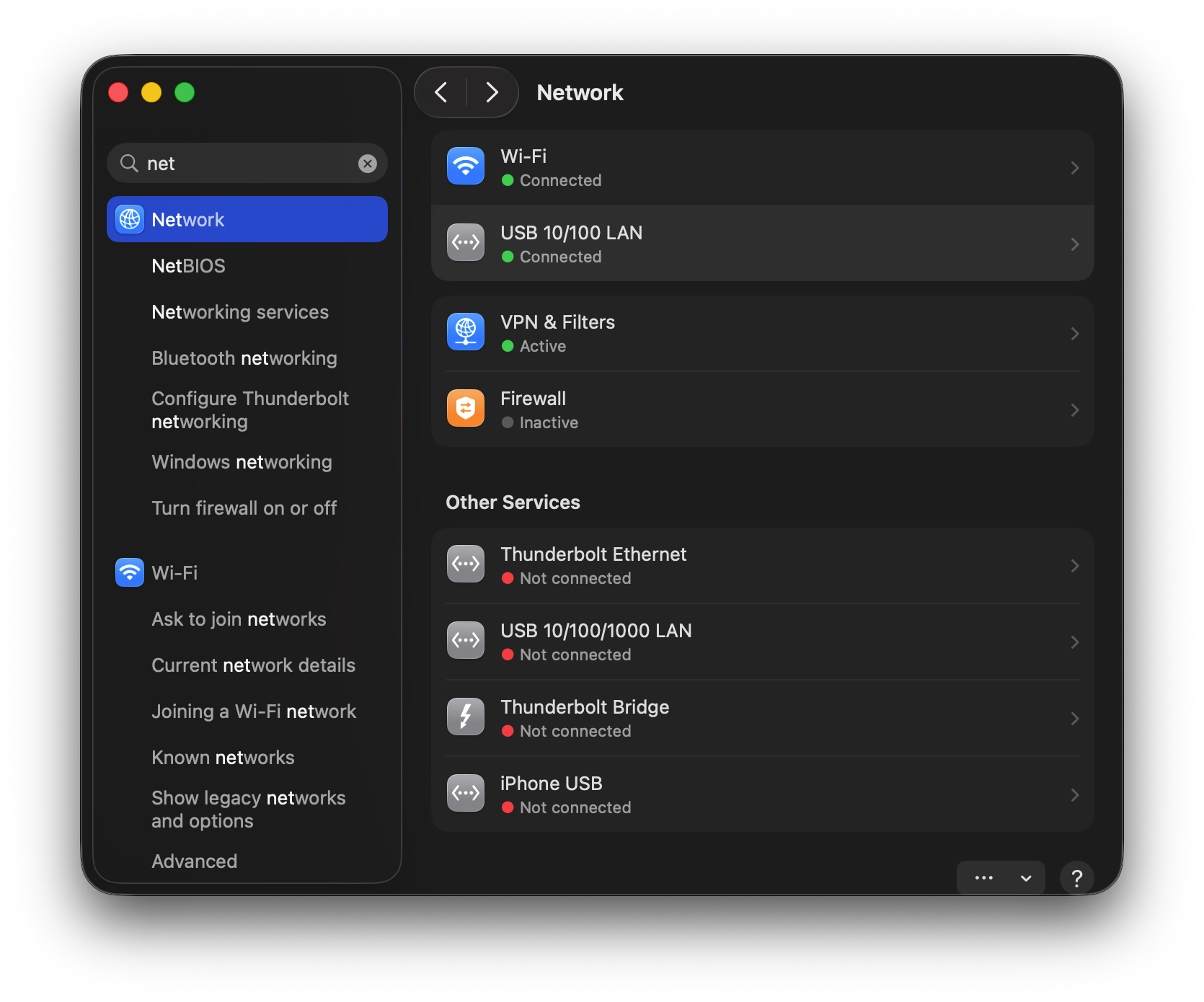Click the search input field
The height and width of the screenshot is (1002, 1204).
[245, 164]
